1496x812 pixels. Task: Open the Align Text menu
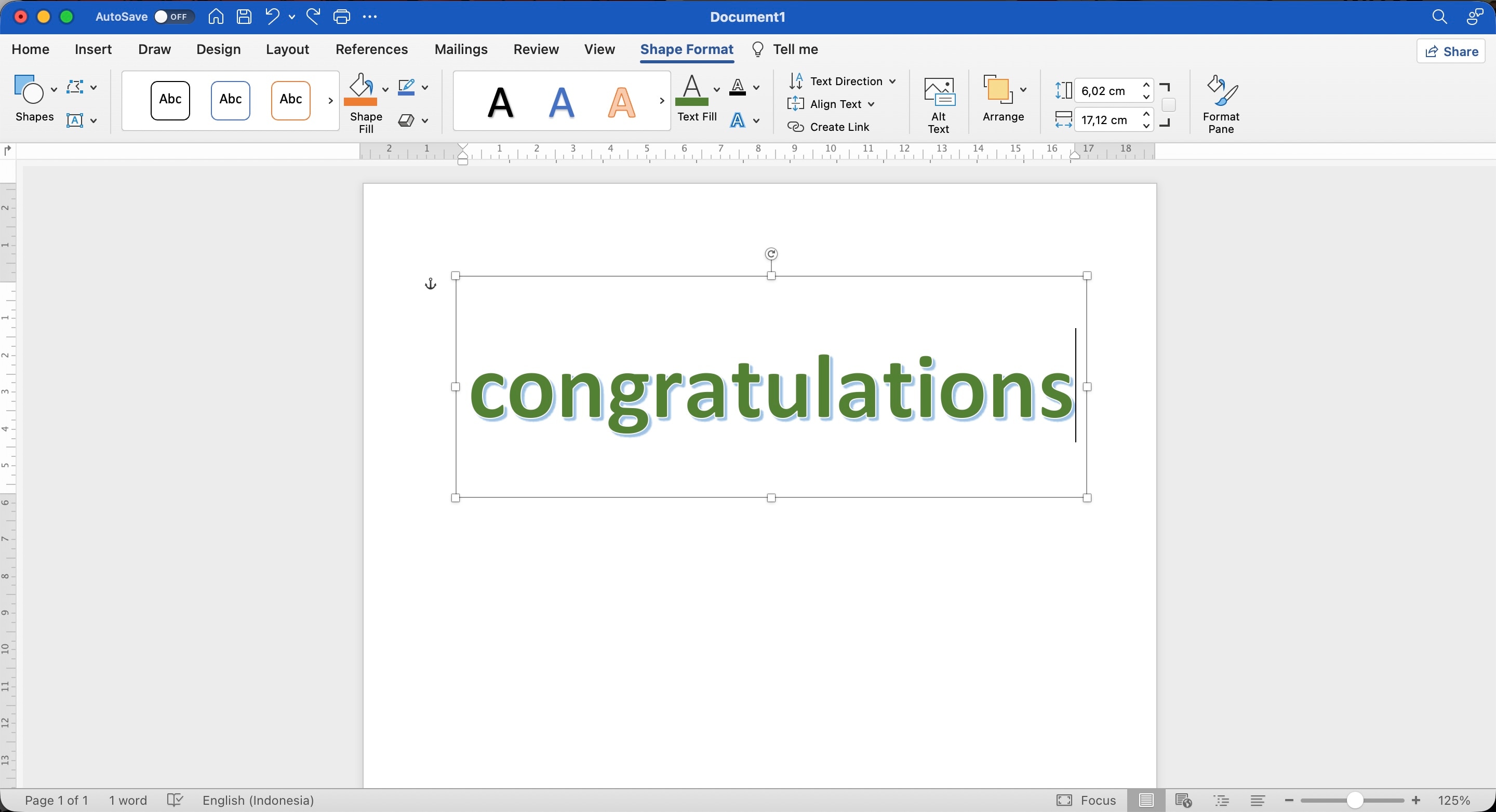831,104
